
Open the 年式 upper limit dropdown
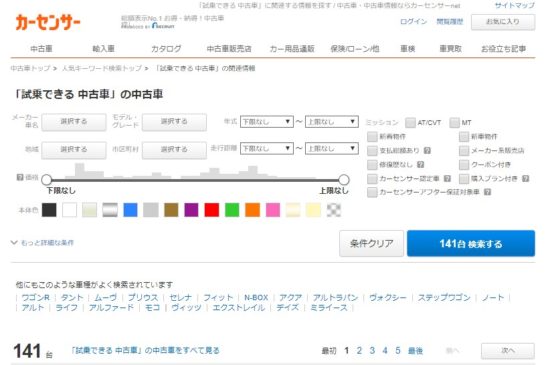[332, 122]
